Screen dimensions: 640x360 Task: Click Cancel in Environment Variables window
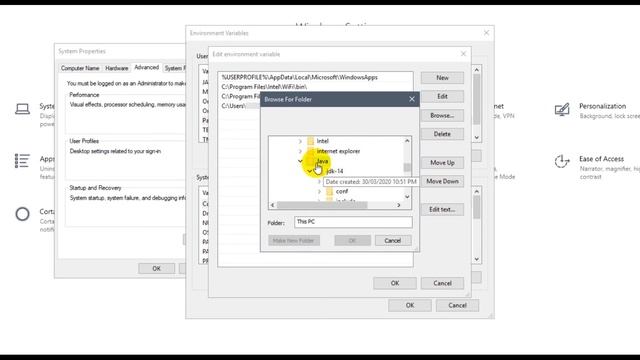(x=458, y=305)
